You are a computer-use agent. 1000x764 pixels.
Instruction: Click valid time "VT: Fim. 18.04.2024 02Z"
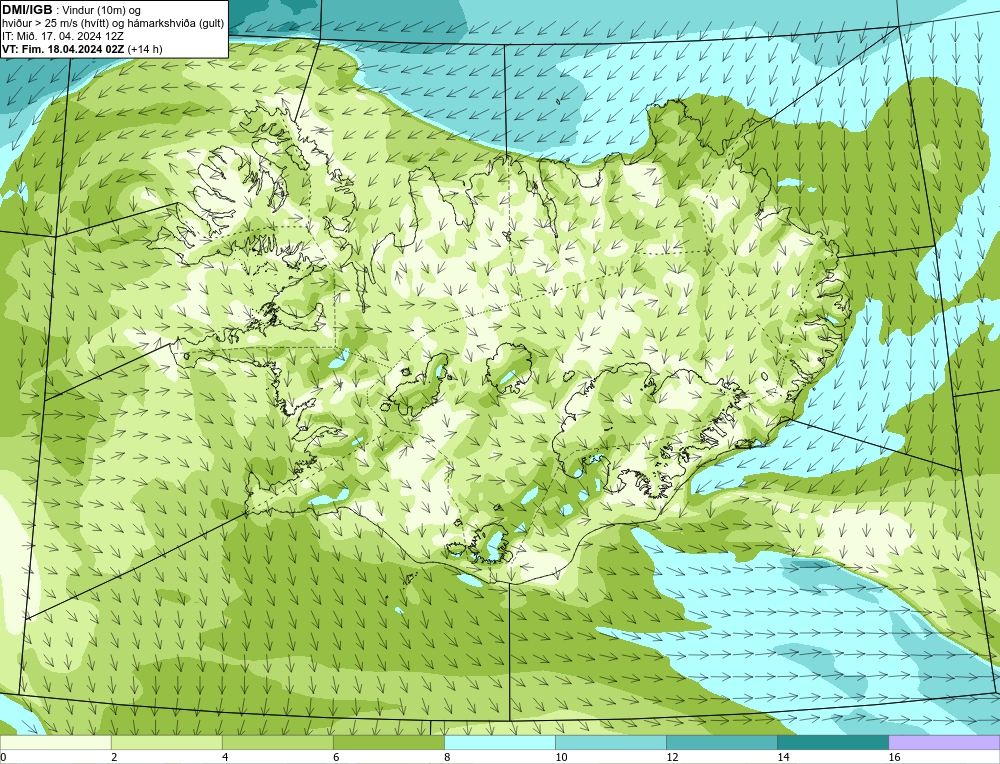(63, 49)
